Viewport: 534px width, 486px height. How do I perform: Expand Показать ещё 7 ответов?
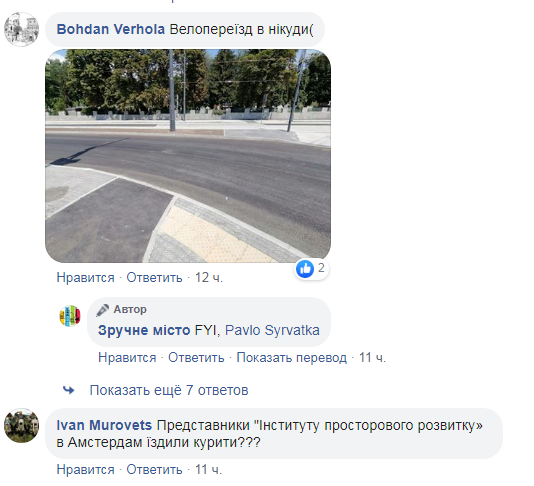tap(169, 390)
